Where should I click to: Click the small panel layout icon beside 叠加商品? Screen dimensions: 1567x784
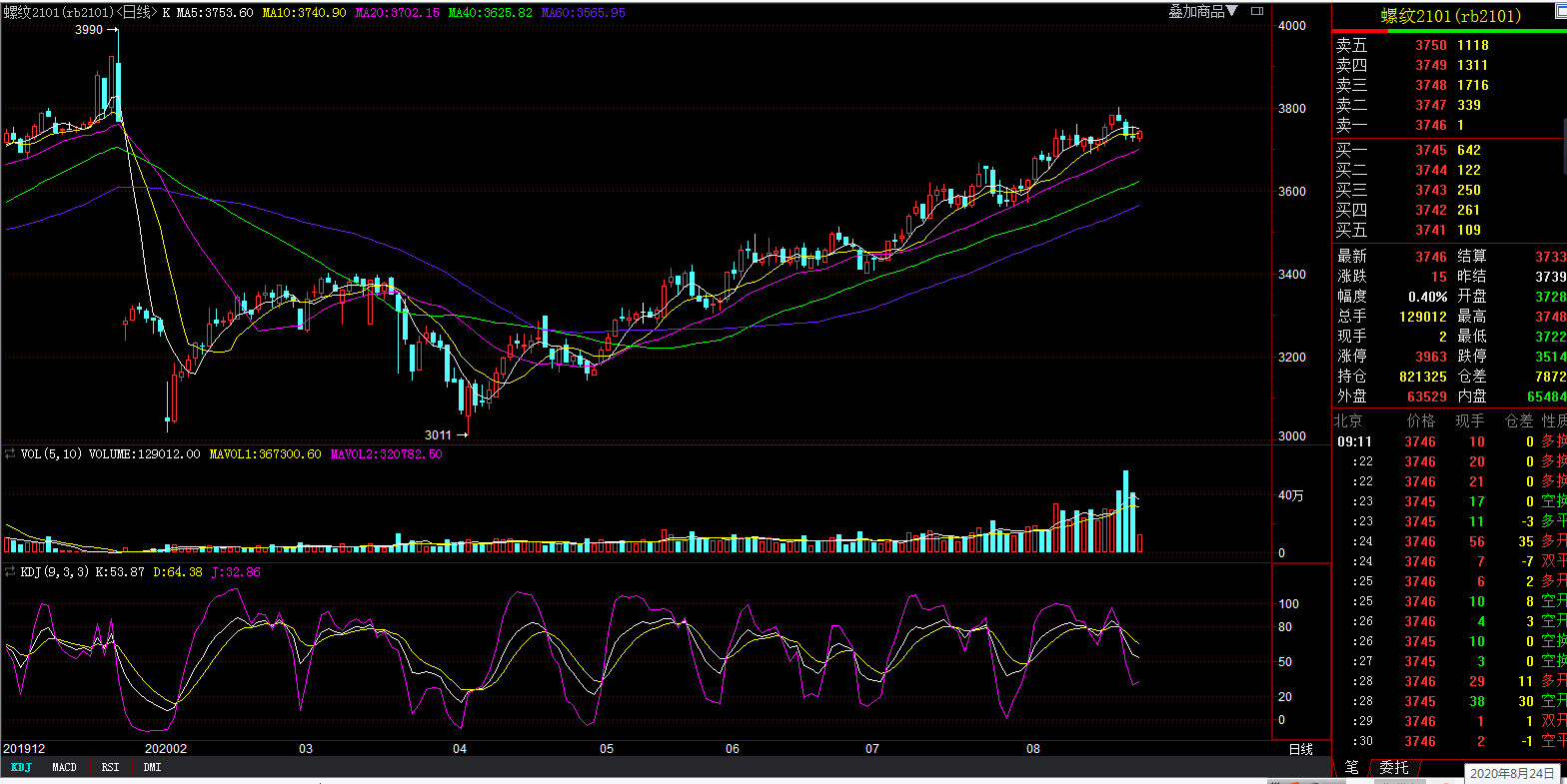click(1257, 12)
